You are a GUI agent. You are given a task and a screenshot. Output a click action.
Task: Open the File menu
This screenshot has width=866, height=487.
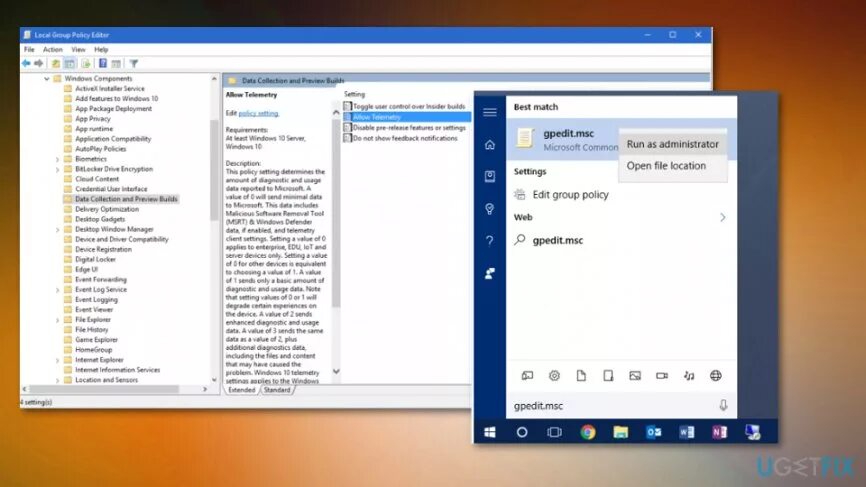29,50
